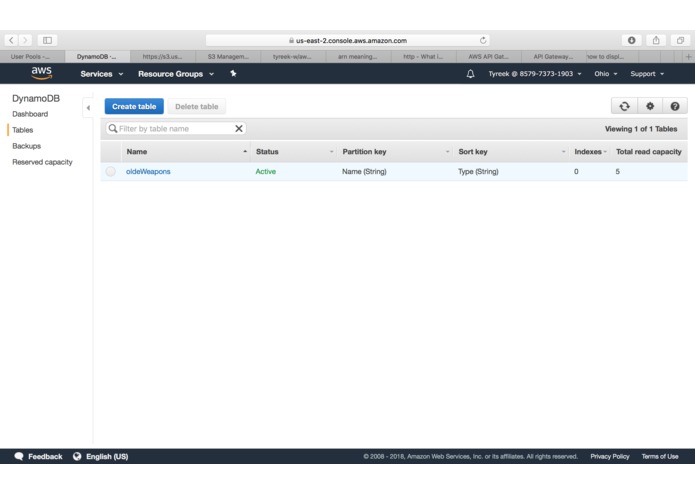This screenshot has height=494, width=695.
Task: Switch to the User Pools tab
Action: [32, 57]
